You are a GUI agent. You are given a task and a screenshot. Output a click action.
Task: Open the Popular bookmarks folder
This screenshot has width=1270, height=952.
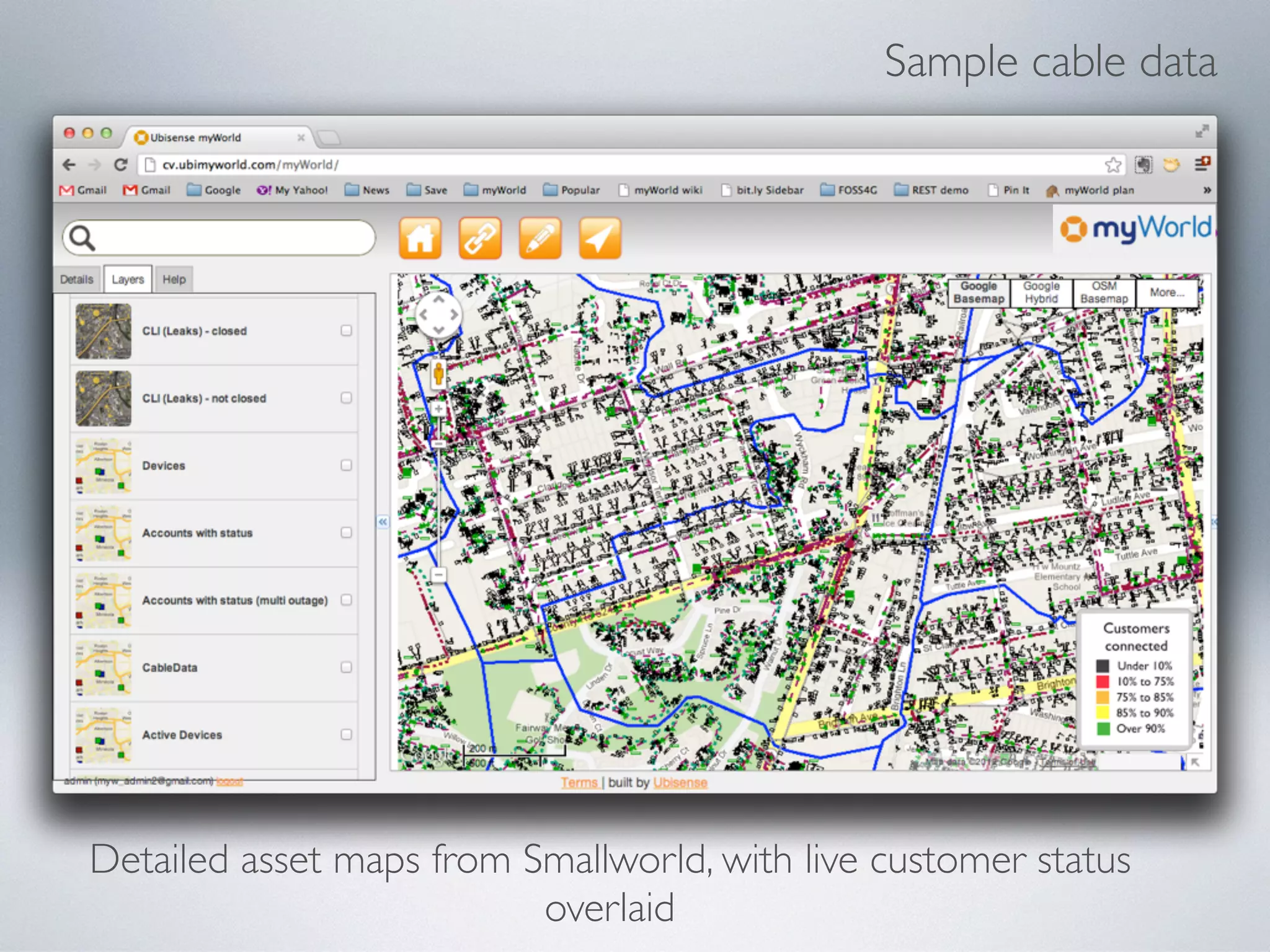click(x=571, y=190)
